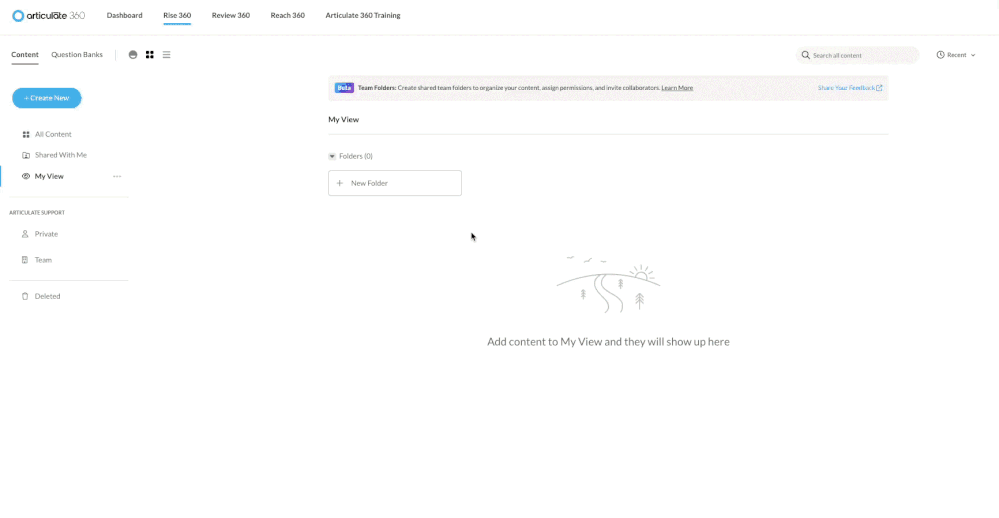Focus the Search all content field
Image resolution: width=999 pixels, height=518 pixels.
point(858,55)
